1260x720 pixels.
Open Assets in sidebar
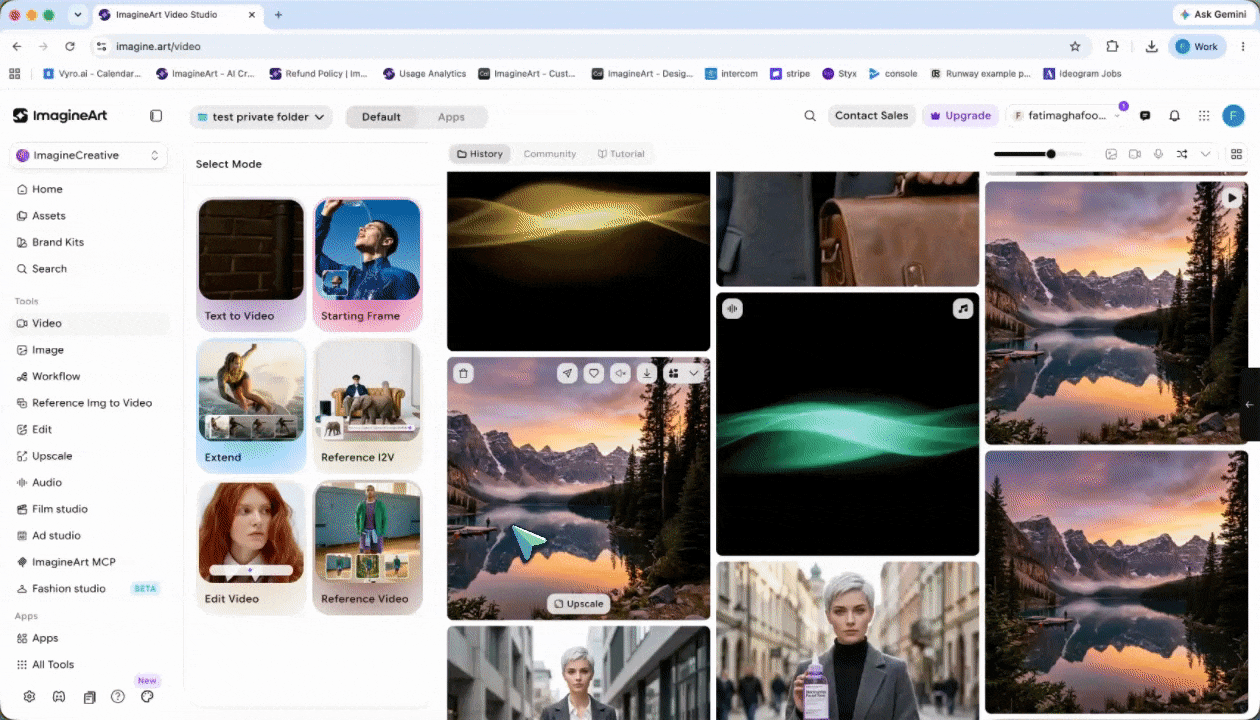48,216
